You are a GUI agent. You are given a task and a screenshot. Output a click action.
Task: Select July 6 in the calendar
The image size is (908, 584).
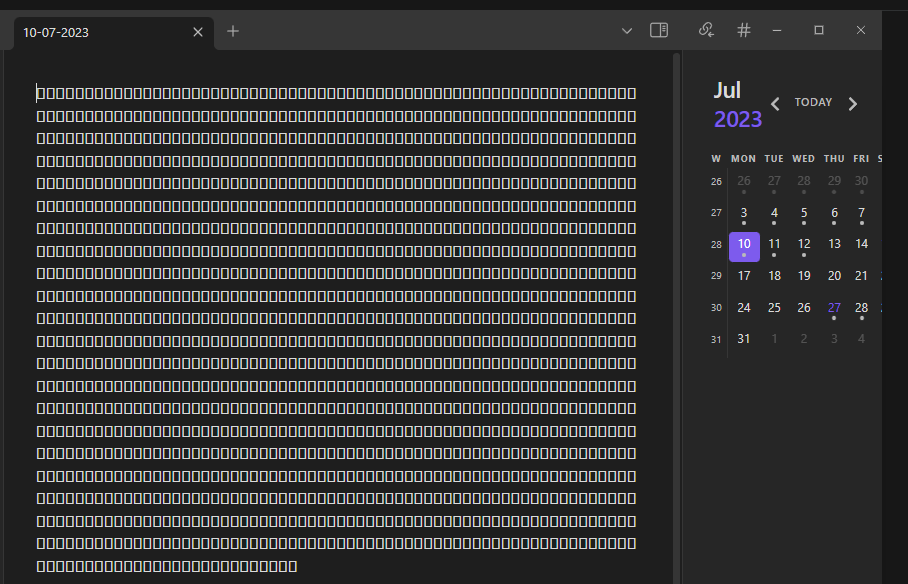coord(834,215)
